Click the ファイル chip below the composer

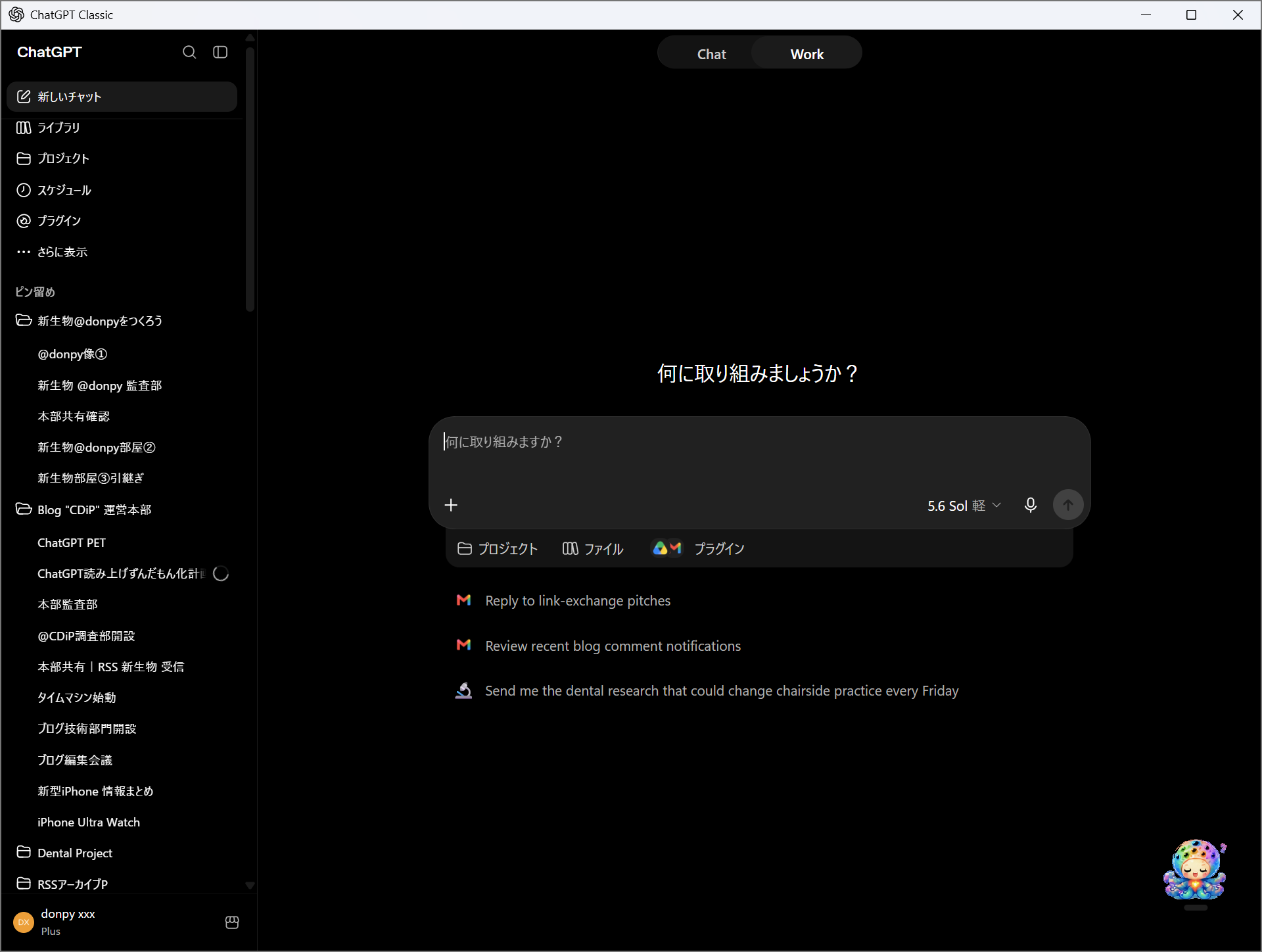593,548
